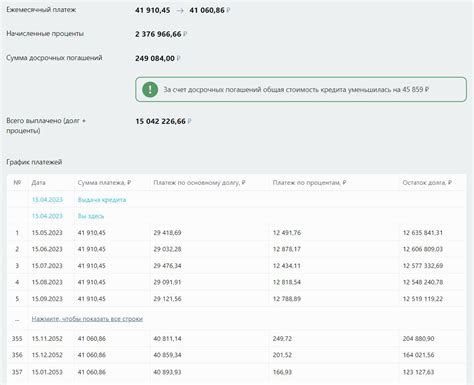Click principal payment 40 893,93
The height and width of the screenshot is (385, 474).
pos(167,372)
